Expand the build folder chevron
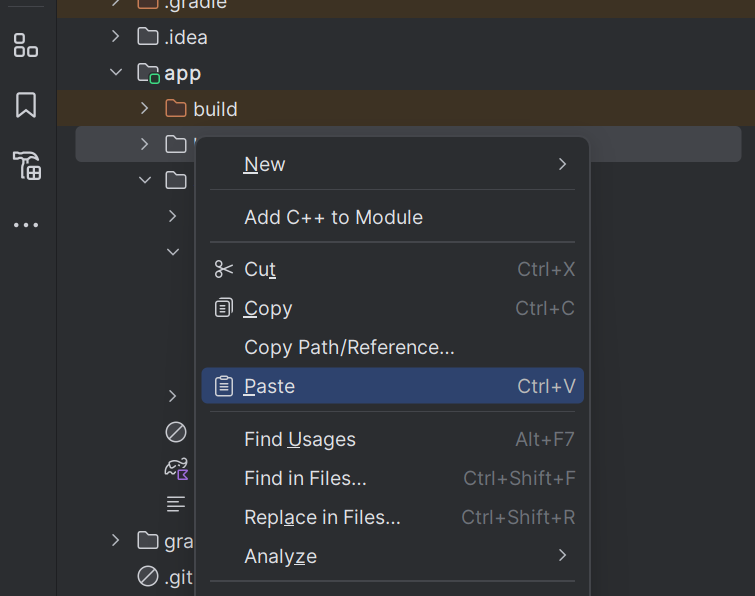This screenshot has width=755, height=596. [145, 109]
